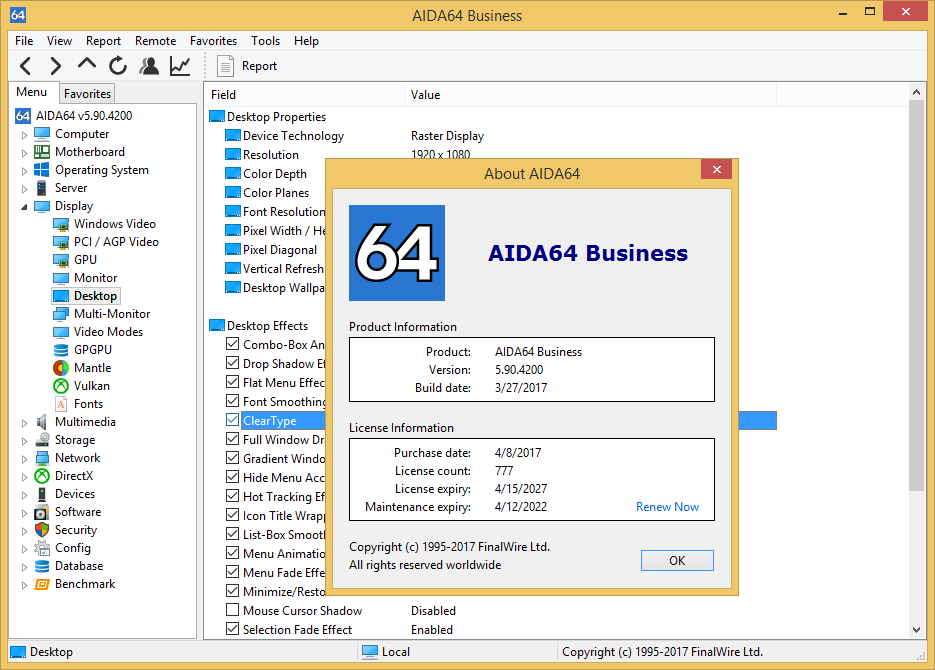Click the Operating System Windows-logo icon
Image resolution: width=935 pixels, height=670 pixels.
click(x=42, y=170)
